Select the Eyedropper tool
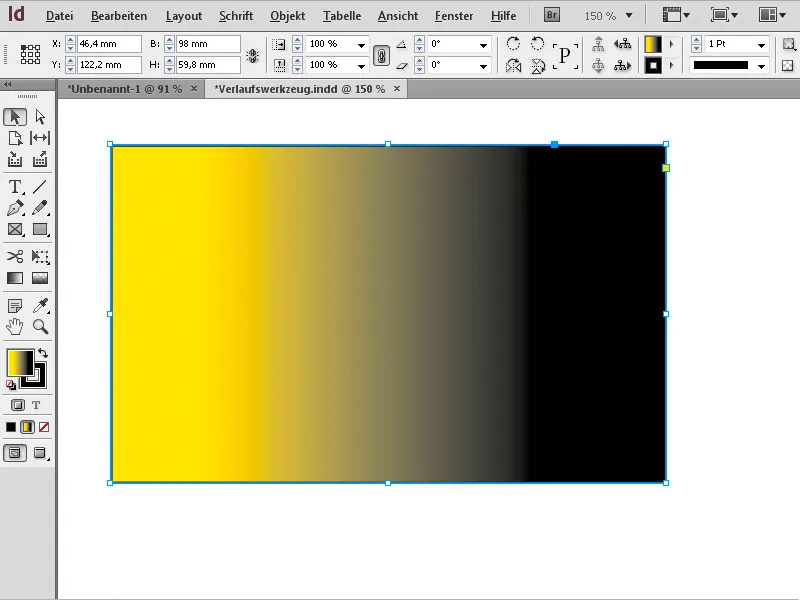 pos(40,306)
